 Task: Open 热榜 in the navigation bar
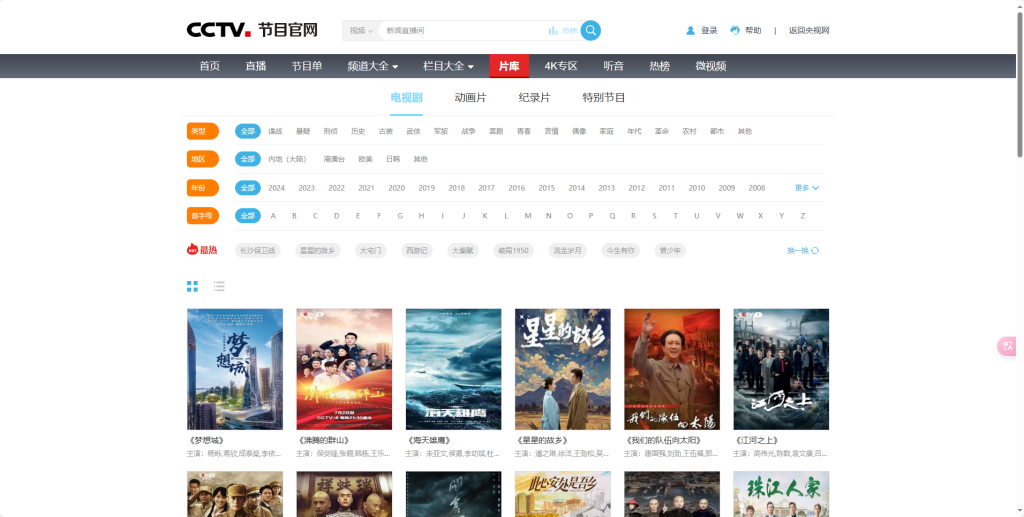[x=659, y=66]
